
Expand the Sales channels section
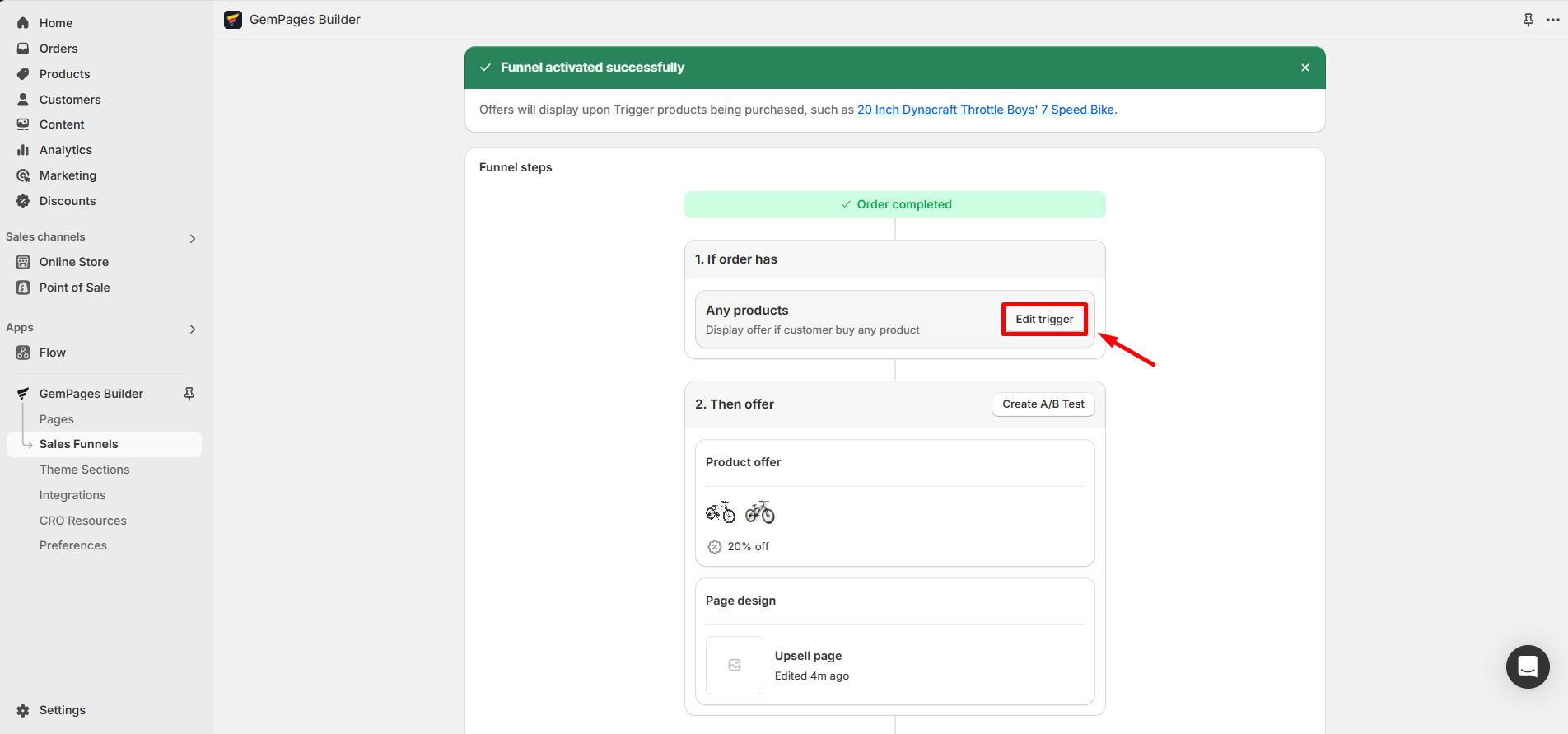click(x=193, y=238)
